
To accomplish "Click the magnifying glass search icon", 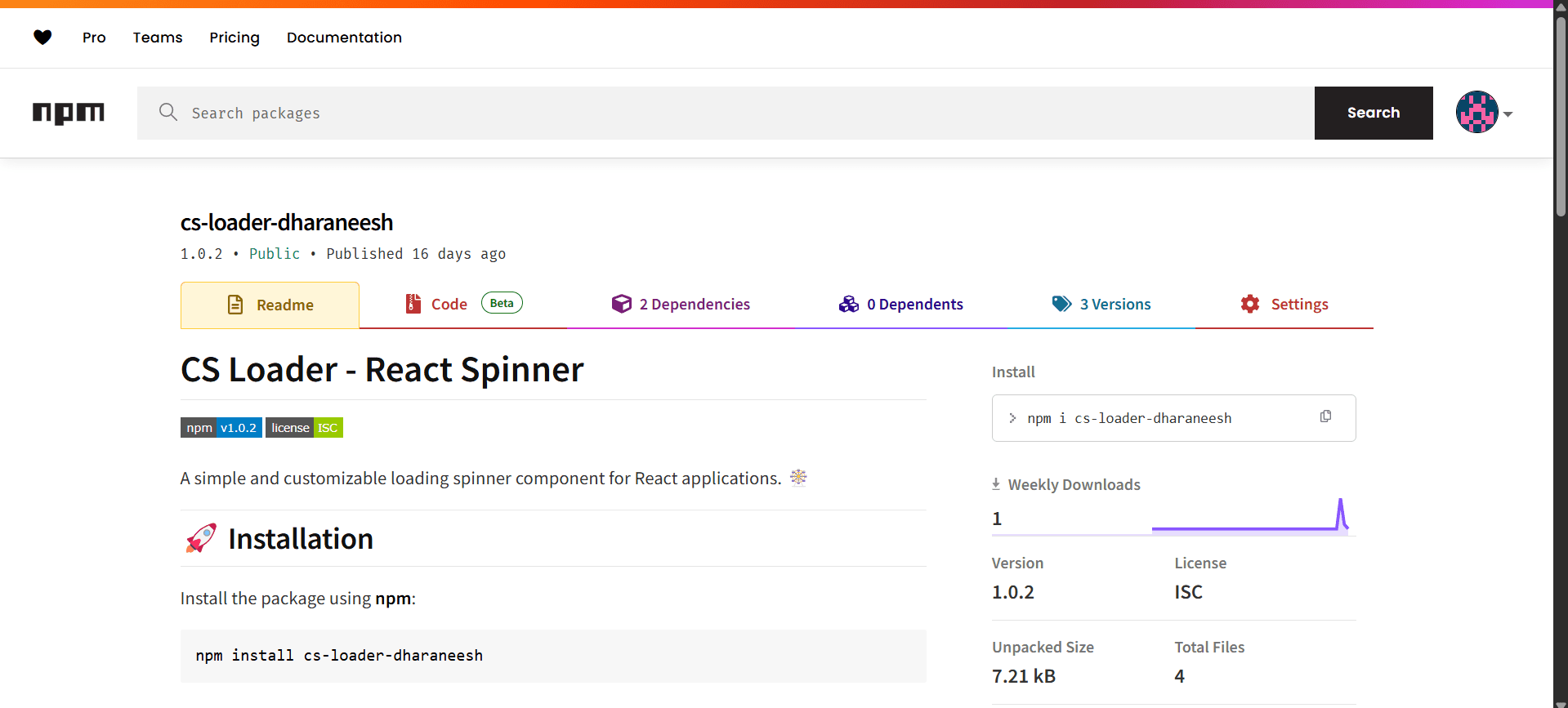I will click(168, 113).
